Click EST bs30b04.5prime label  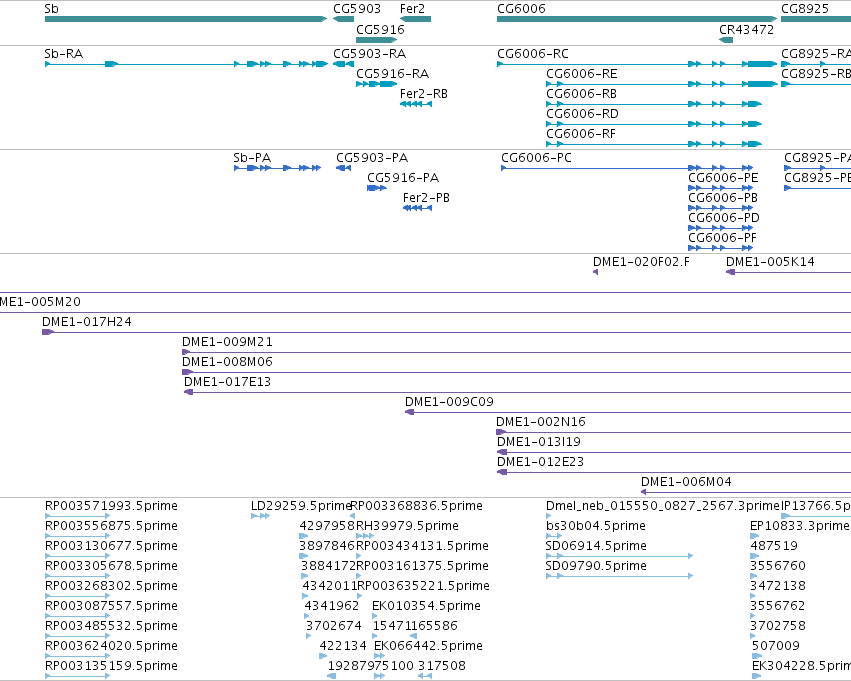(596, 526)
